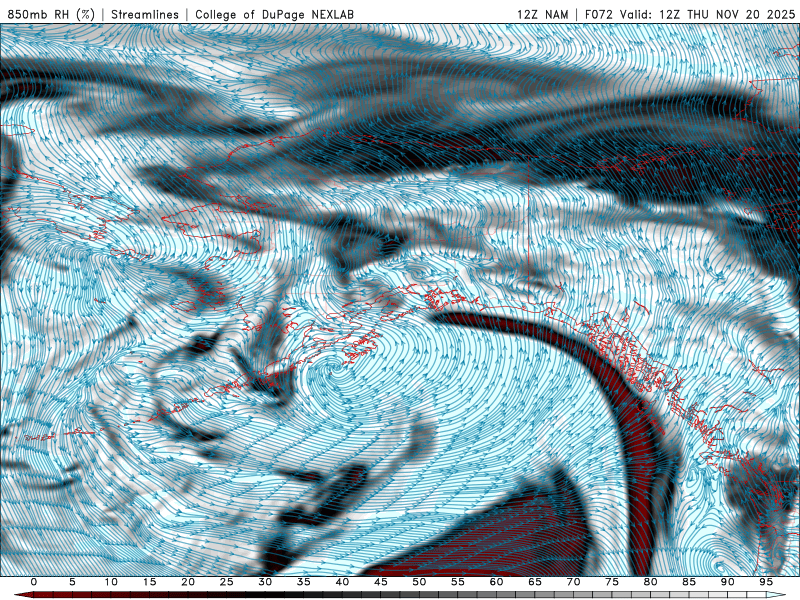Click the "College of DuPage NEXLAB" text
Image resolution: width=800 pixels, height=600 pixels.
pyautogui.click(x=274, y=14)
